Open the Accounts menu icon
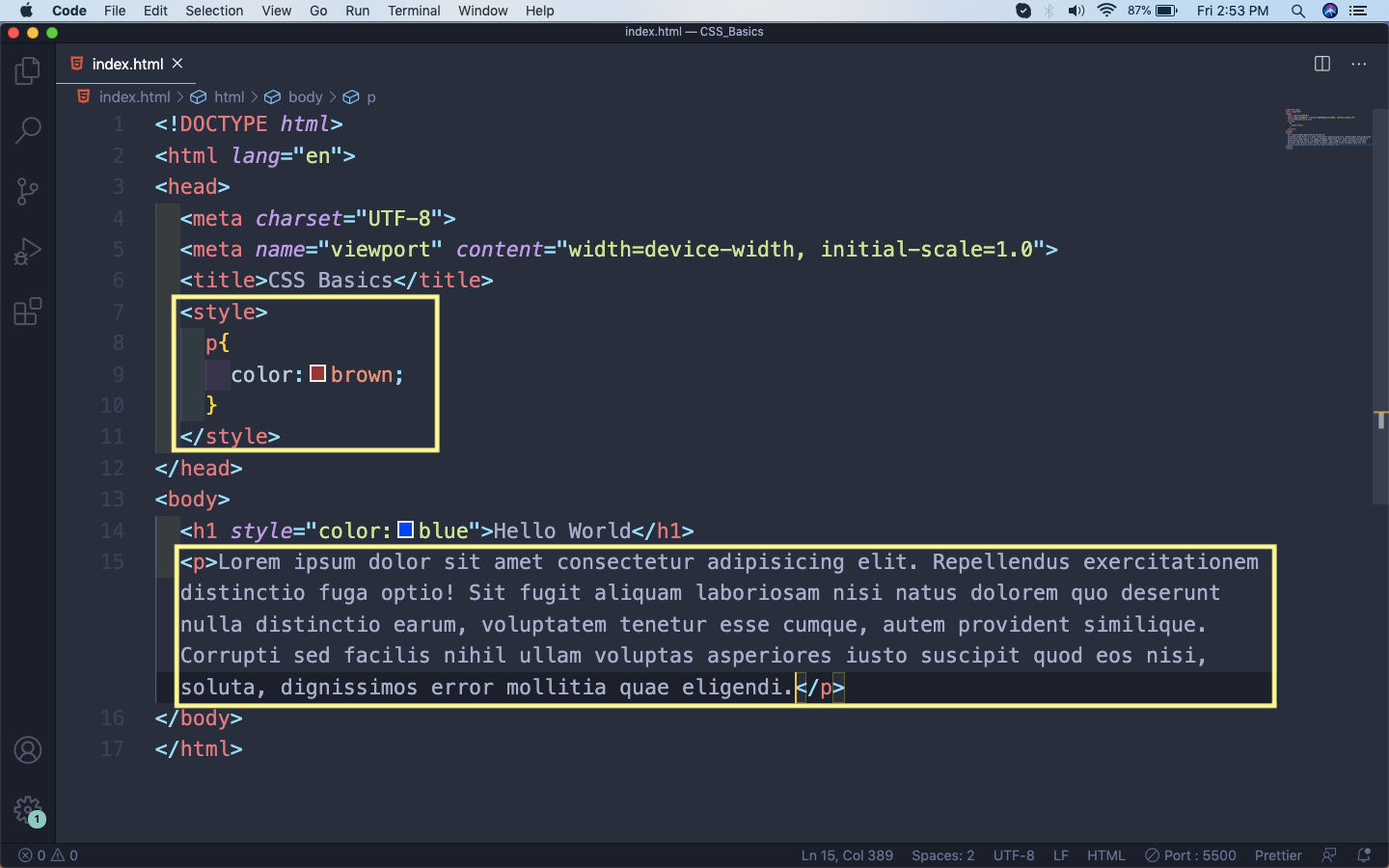 [x=28, y=749]
